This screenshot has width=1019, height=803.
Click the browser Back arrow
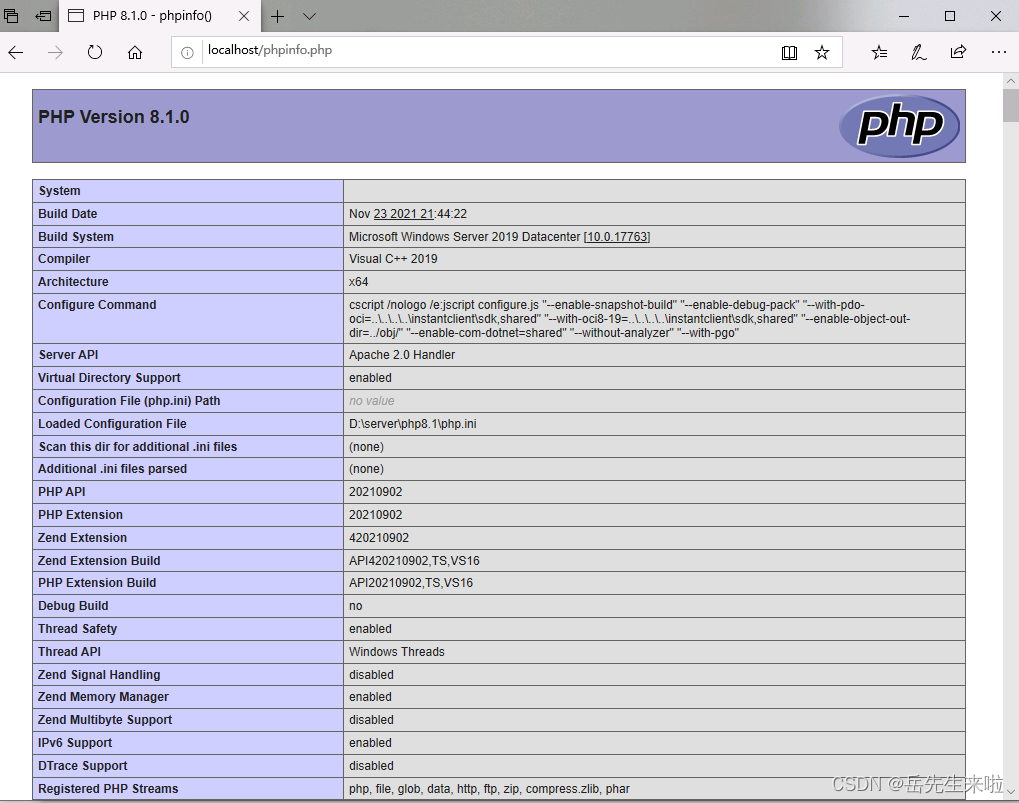pyautogui.click(x=16, y=53)
